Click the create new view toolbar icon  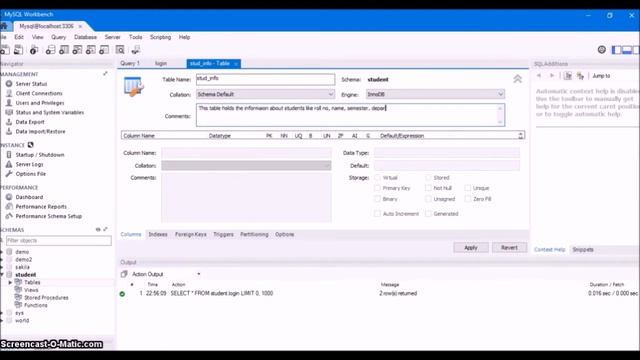pyautogui.click(x=77, y=50)
